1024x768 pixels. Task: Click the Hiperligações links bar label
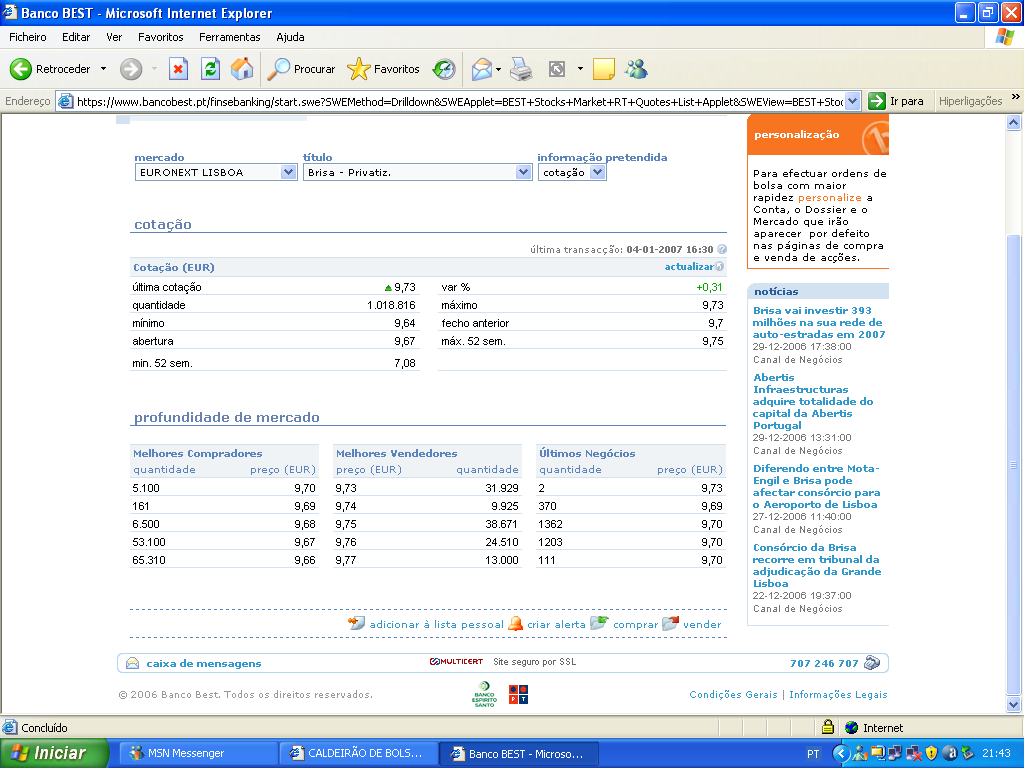click(970, 101)
